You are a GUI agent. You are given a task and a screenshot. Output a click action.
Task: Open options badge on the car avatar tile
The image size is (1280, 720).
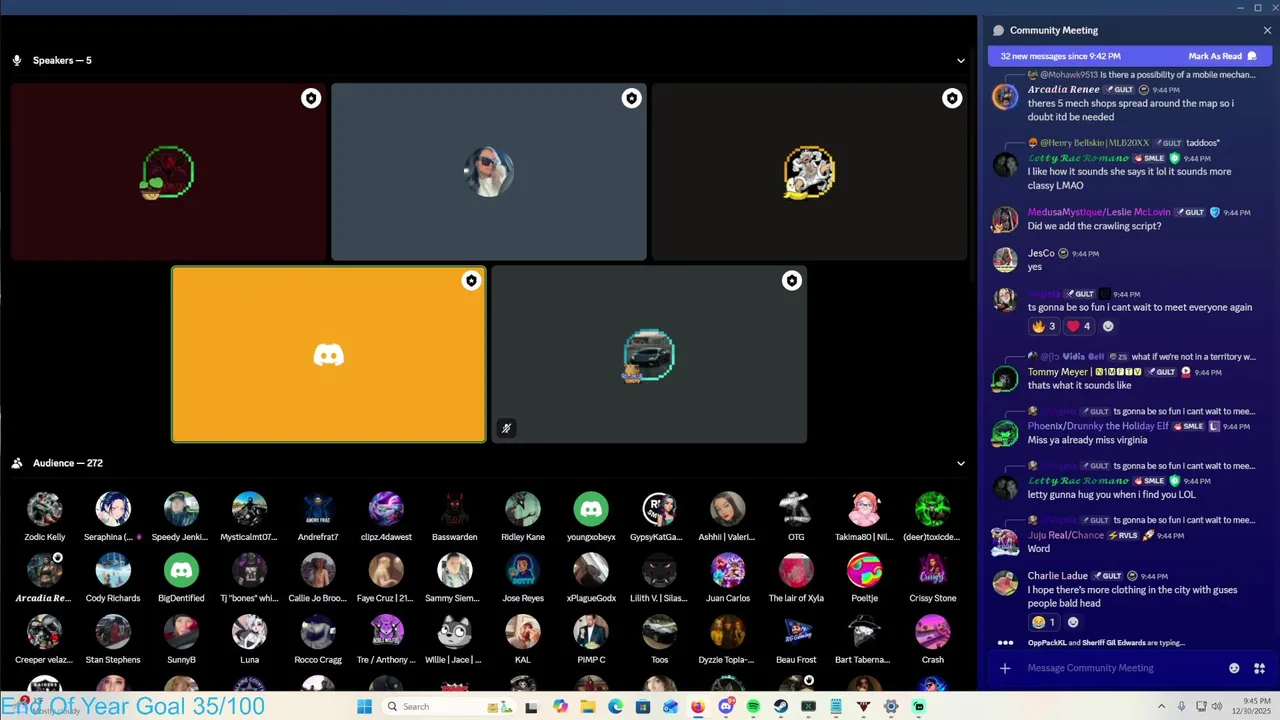tap(791, 281)
